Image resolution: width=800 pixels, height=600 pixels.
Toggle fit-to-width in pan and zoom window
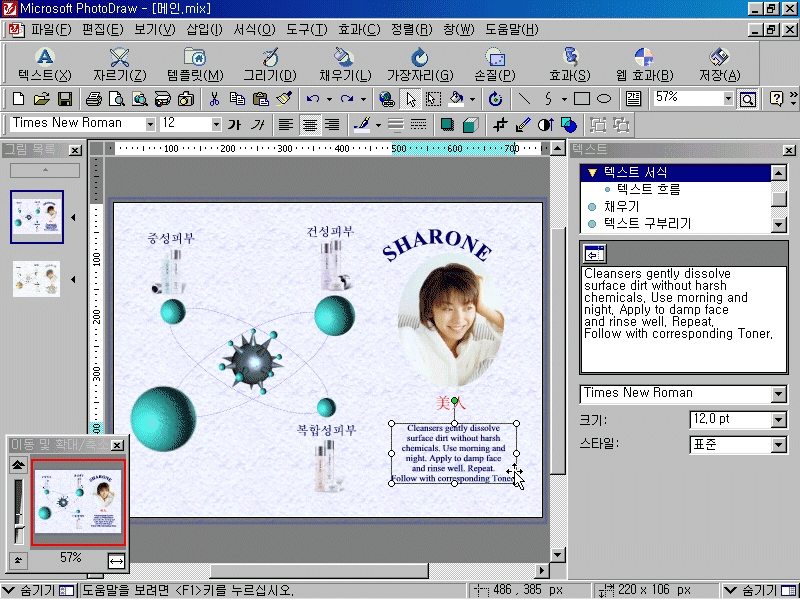coord(116,561)
